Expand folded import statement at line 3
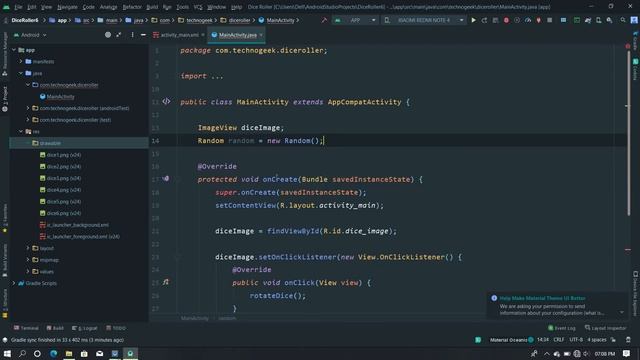 pos(216,76)
